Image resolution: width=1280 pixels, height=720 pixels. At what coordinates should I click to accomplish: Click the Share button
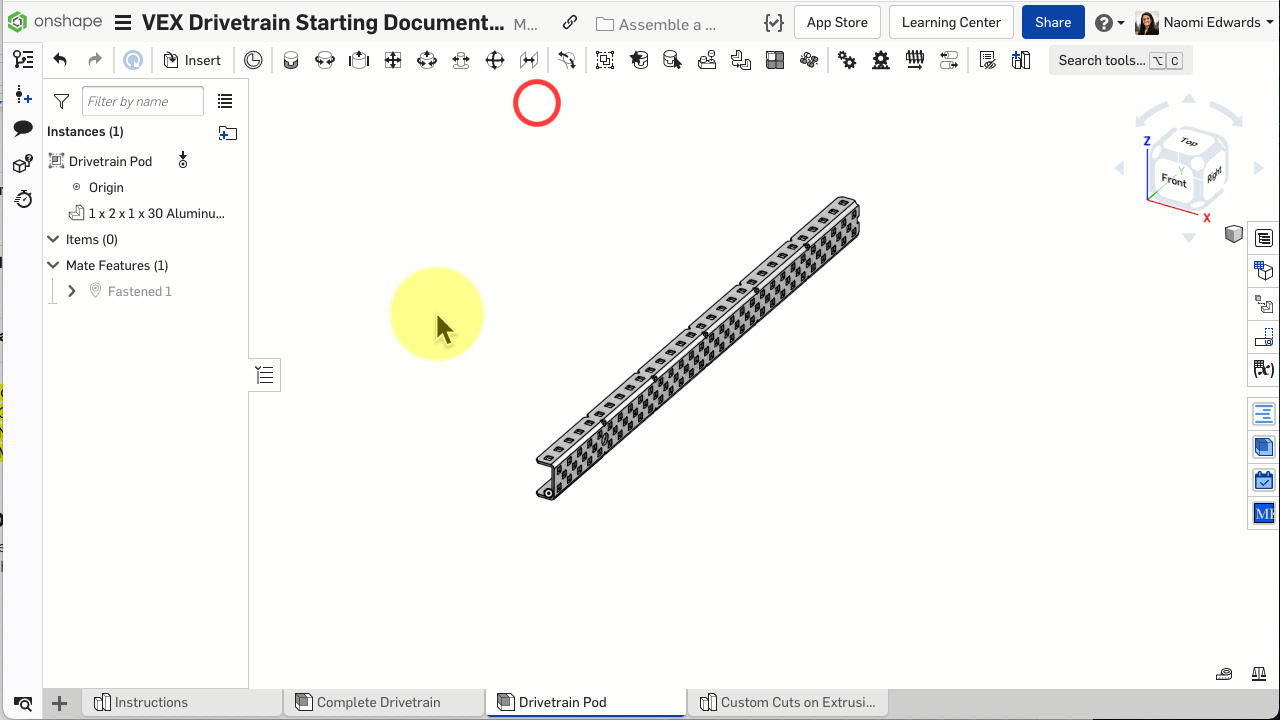click(1053, 23)
